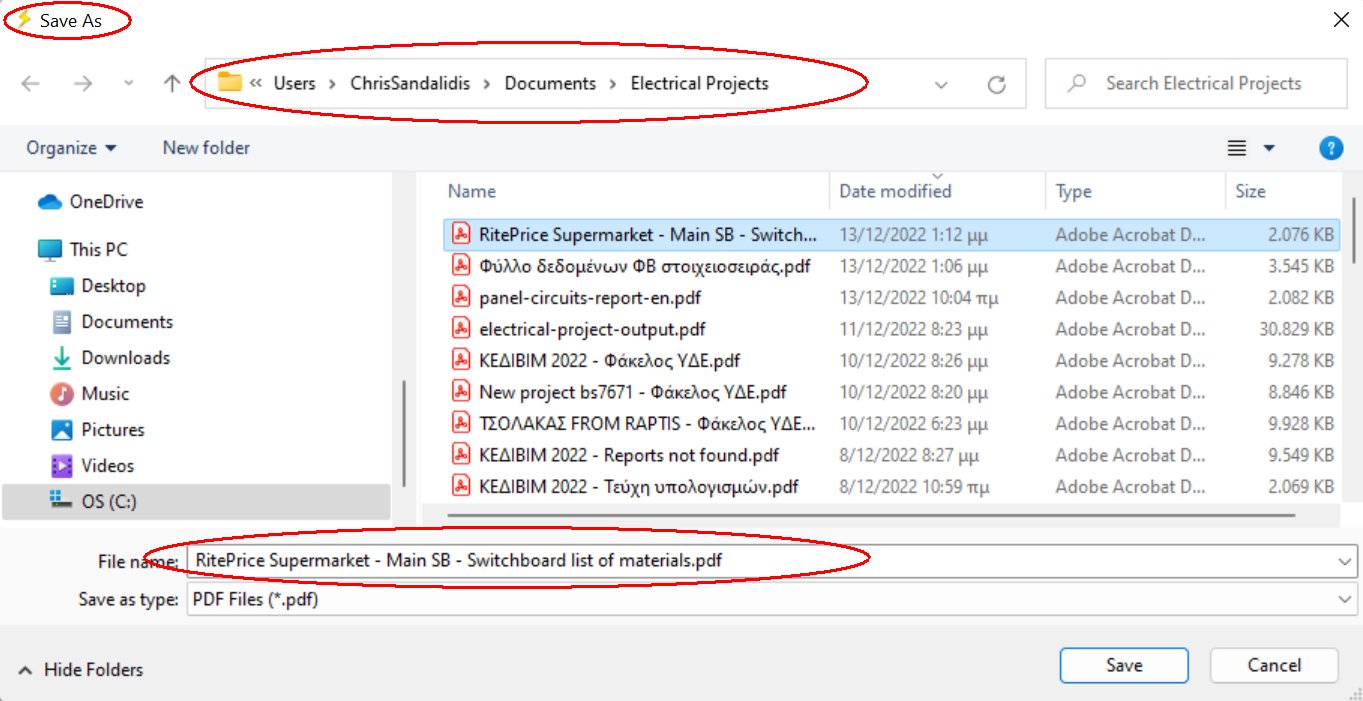Open the Help question mark icon
The width and height of the screenshot is (1363, 701).
(1330, 148)
